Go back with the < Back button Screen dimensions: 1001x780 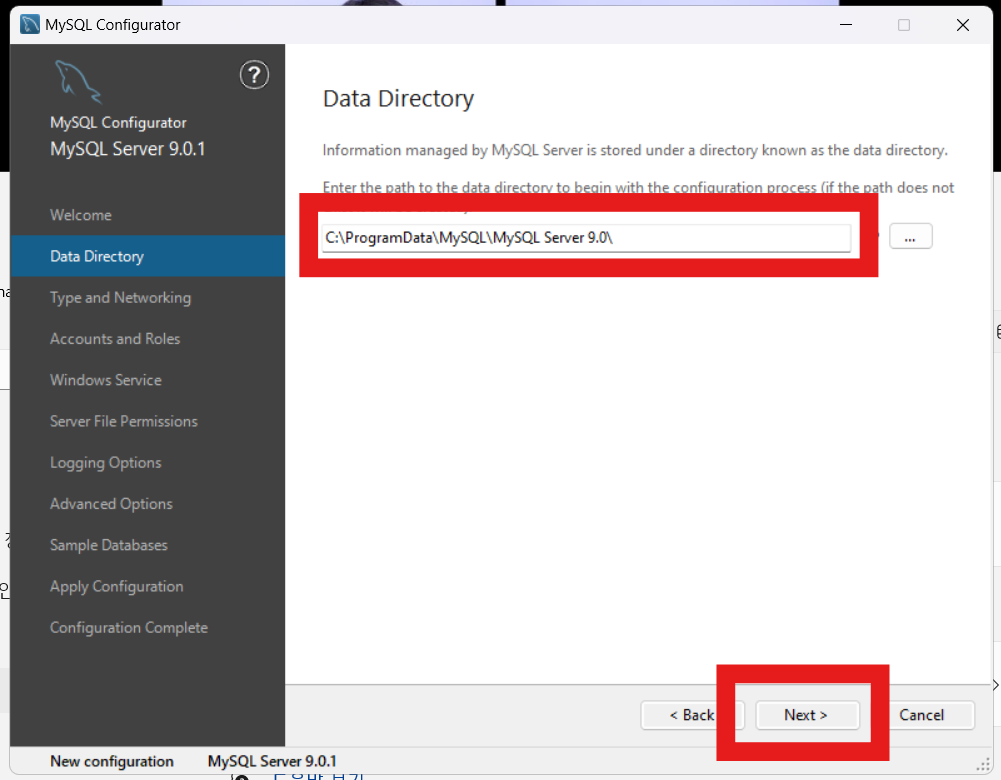[x=692, y=715]
